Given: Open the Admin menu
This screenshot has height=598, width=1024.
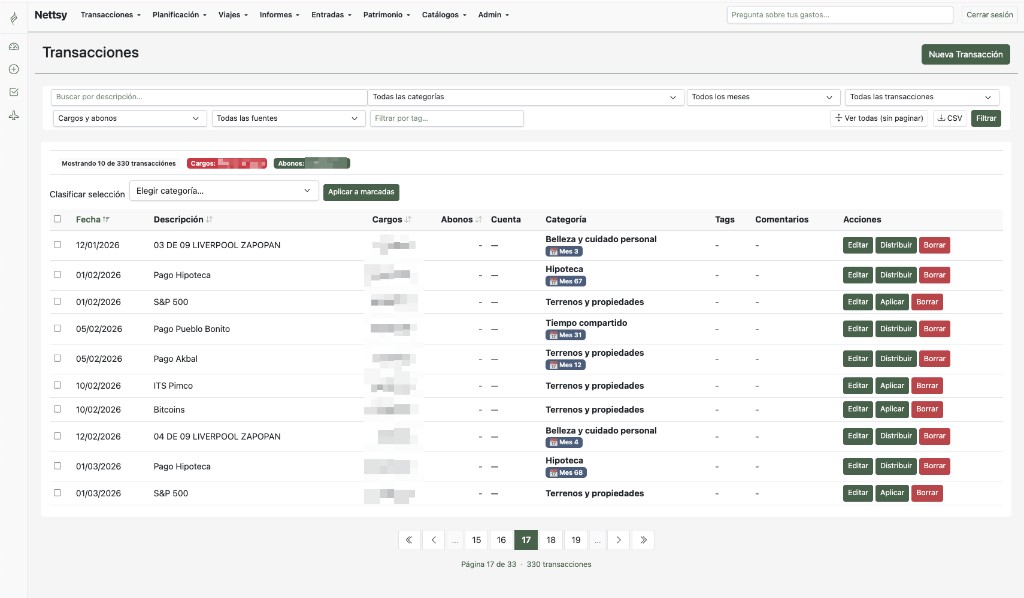Looking at the screenshot, I should (x=493, y=14).
